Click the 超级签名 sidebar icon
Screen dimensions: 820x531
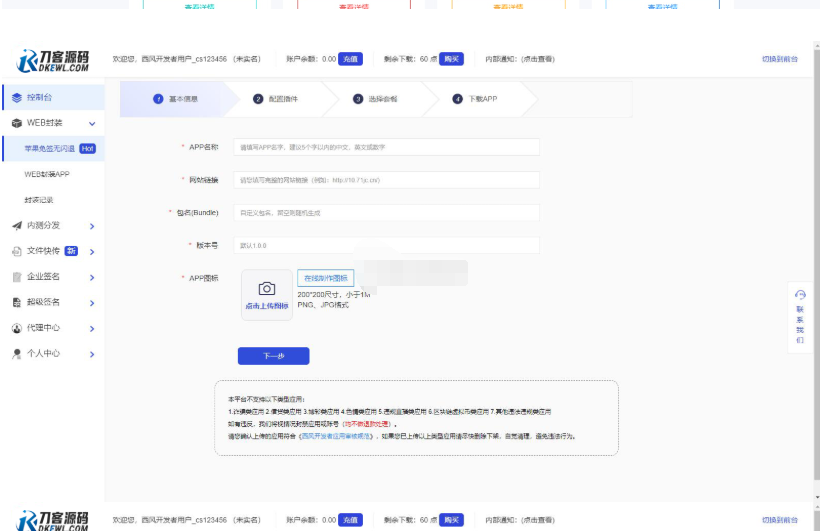[x=17, y=302]
